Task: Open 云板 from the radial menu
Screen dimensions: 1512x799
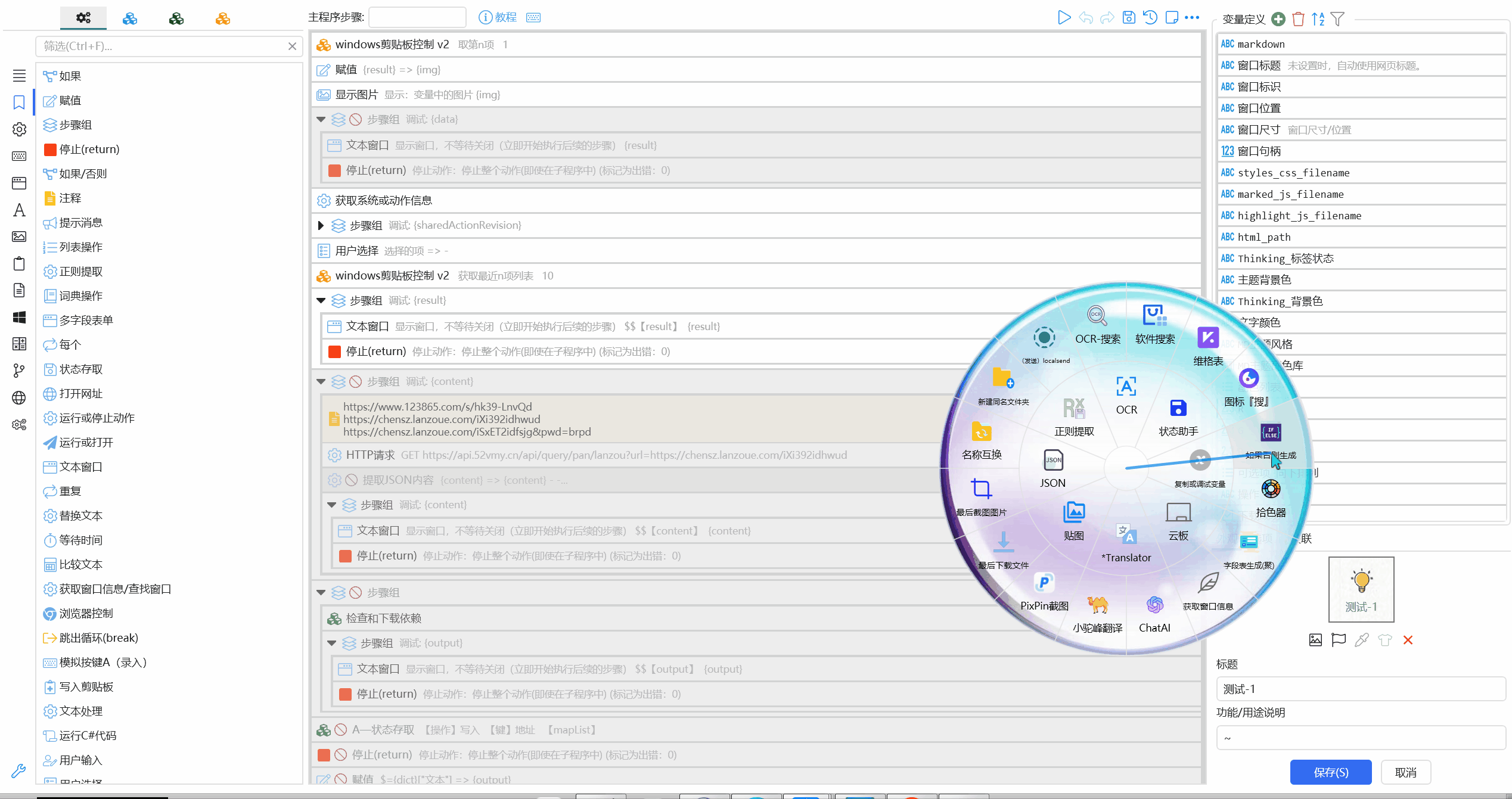Action: 1178,521
